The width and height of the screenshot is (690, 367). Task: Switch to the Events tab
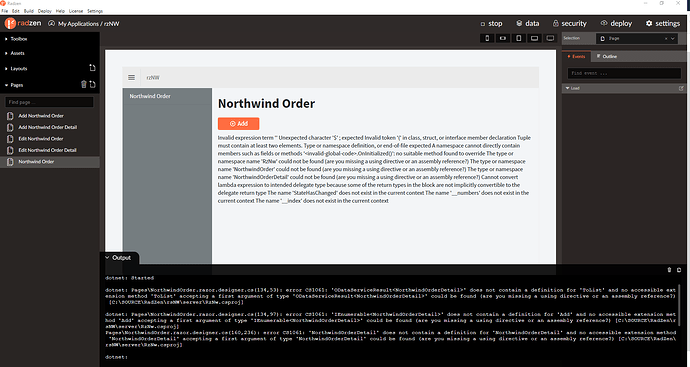(x=576, y=56)
